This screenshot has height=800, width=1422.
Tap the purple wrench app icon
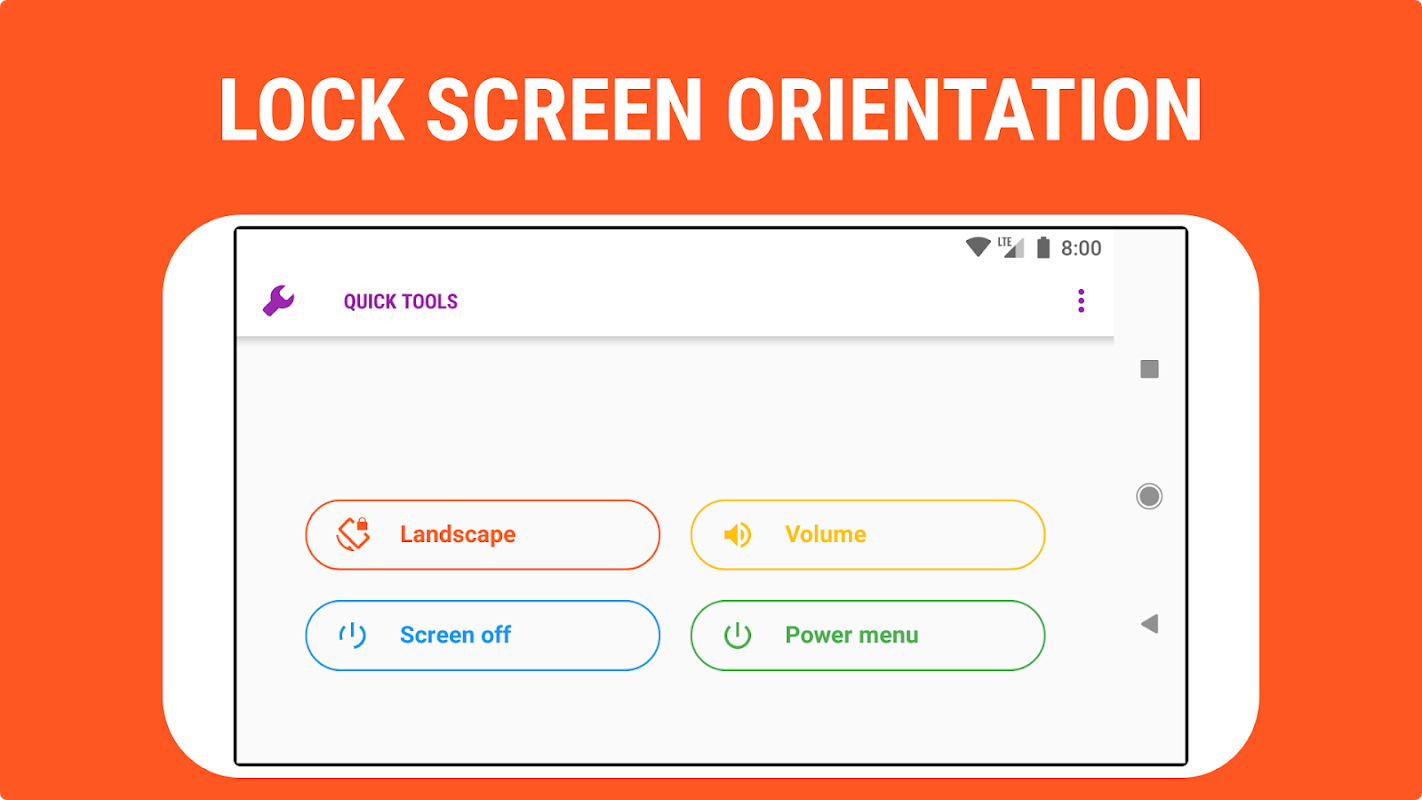click(279, 301)
